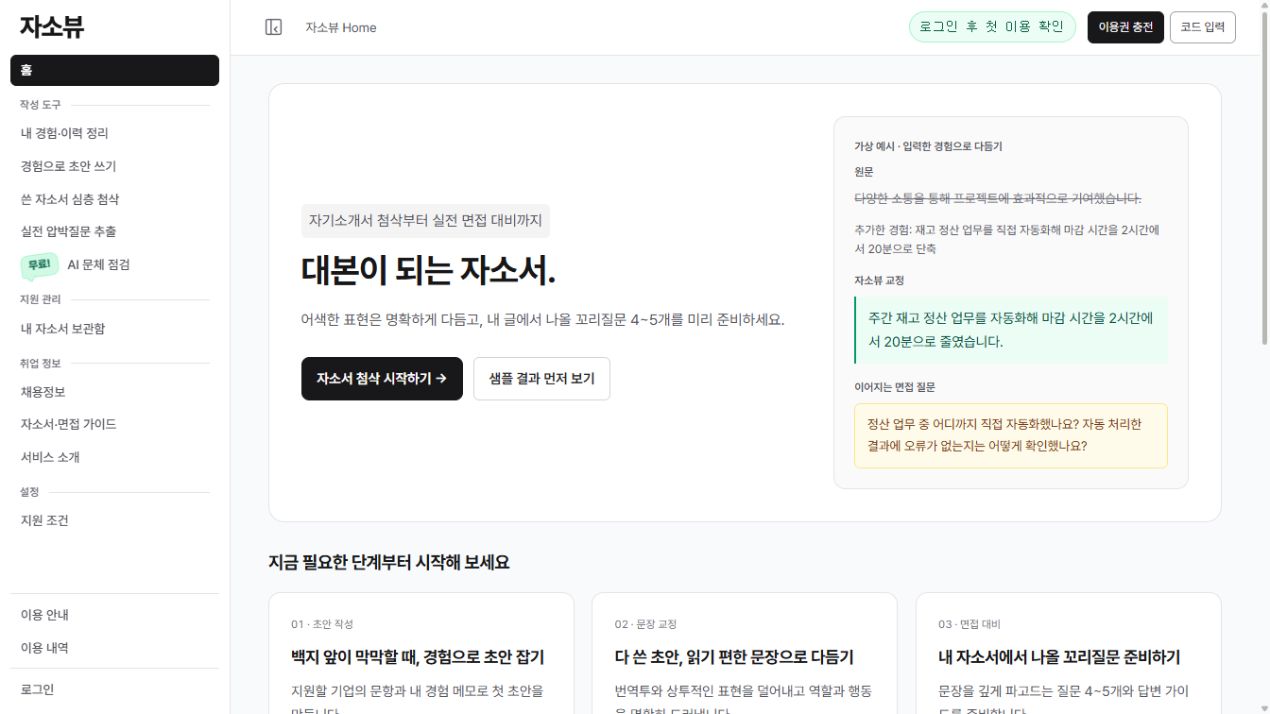1270x714 pixels.
Task: Click the 이용권 충전 button
Action: [1125, 27]
